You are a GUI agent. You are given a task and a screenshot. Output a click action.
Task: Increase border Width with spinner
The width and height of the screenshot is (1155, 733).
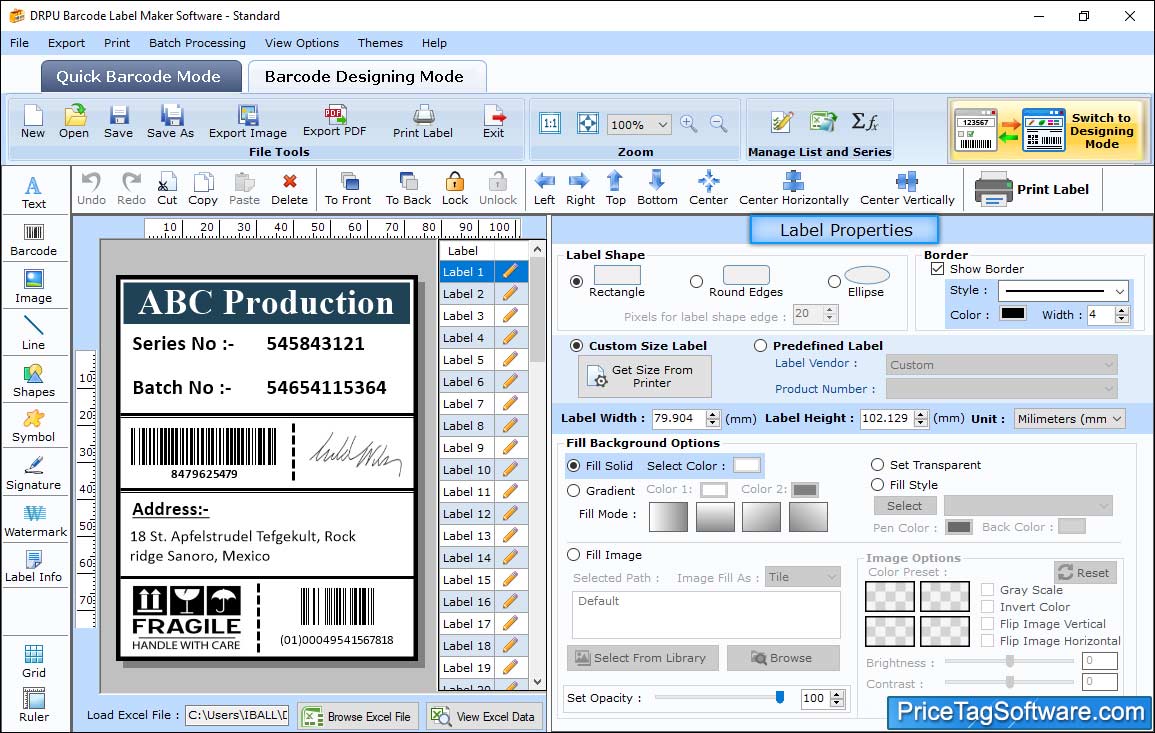click(1122, 311)
